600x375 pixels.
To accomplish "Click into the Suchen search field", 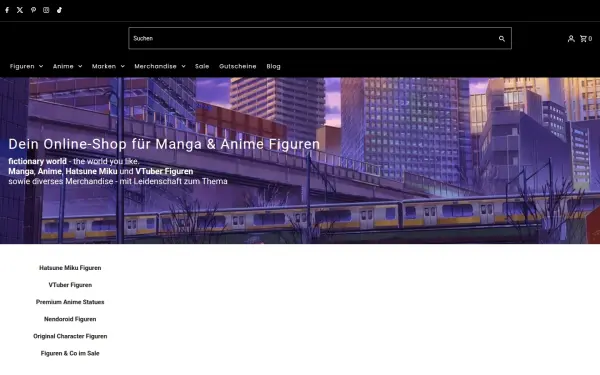I will tap(314, 38).
